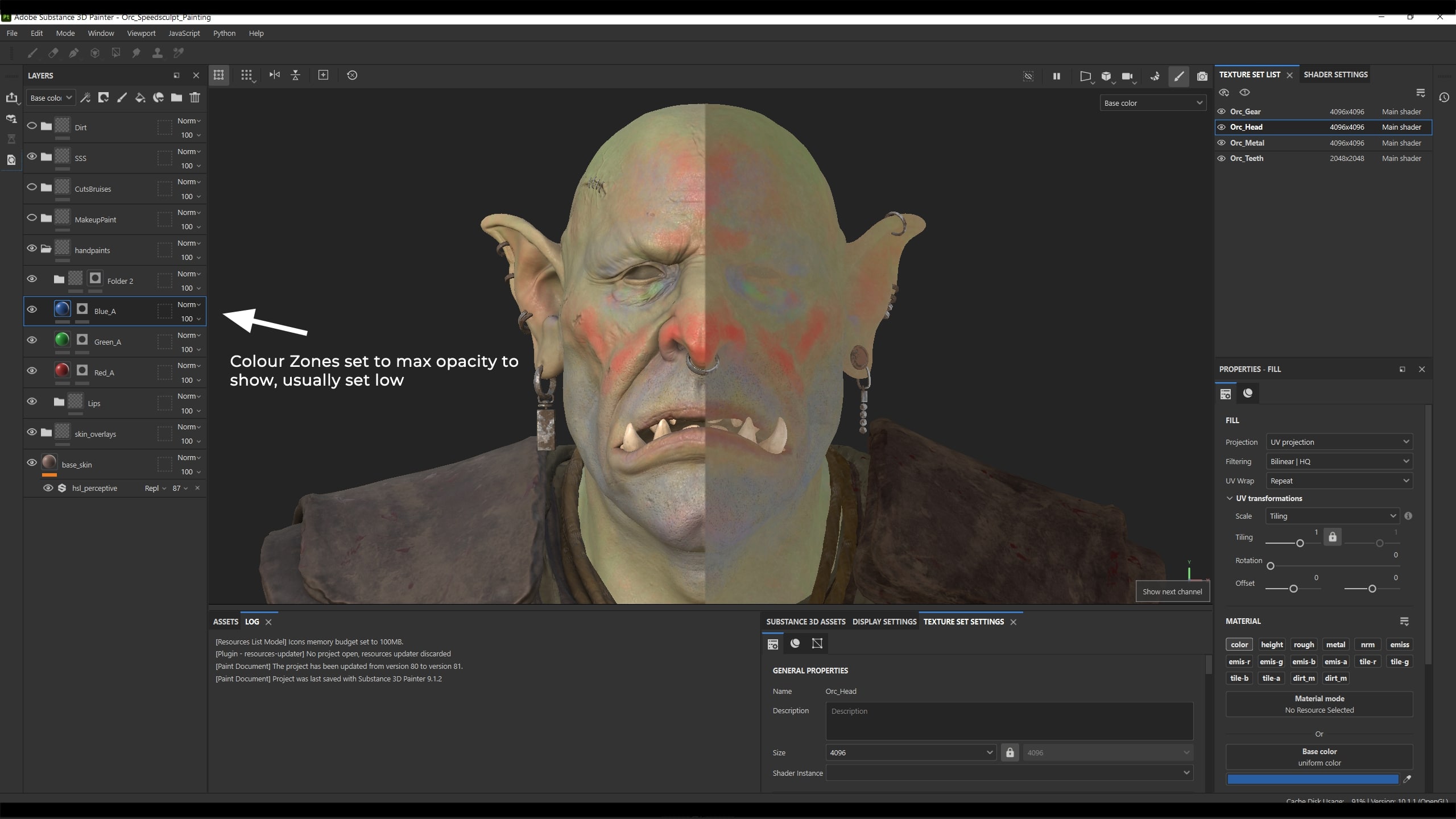Show the CutsBruises folder layer
The height and width of the screenshot is (819, 1456).
click(32, 188)
